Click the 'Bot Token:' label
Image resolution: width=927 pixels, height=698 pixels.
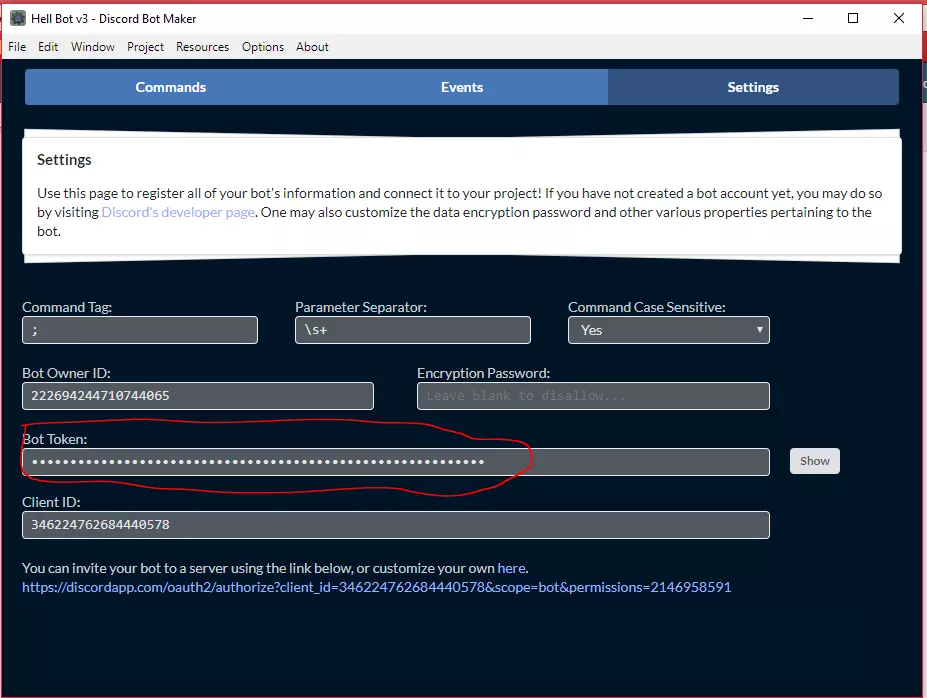coord(54,439)
